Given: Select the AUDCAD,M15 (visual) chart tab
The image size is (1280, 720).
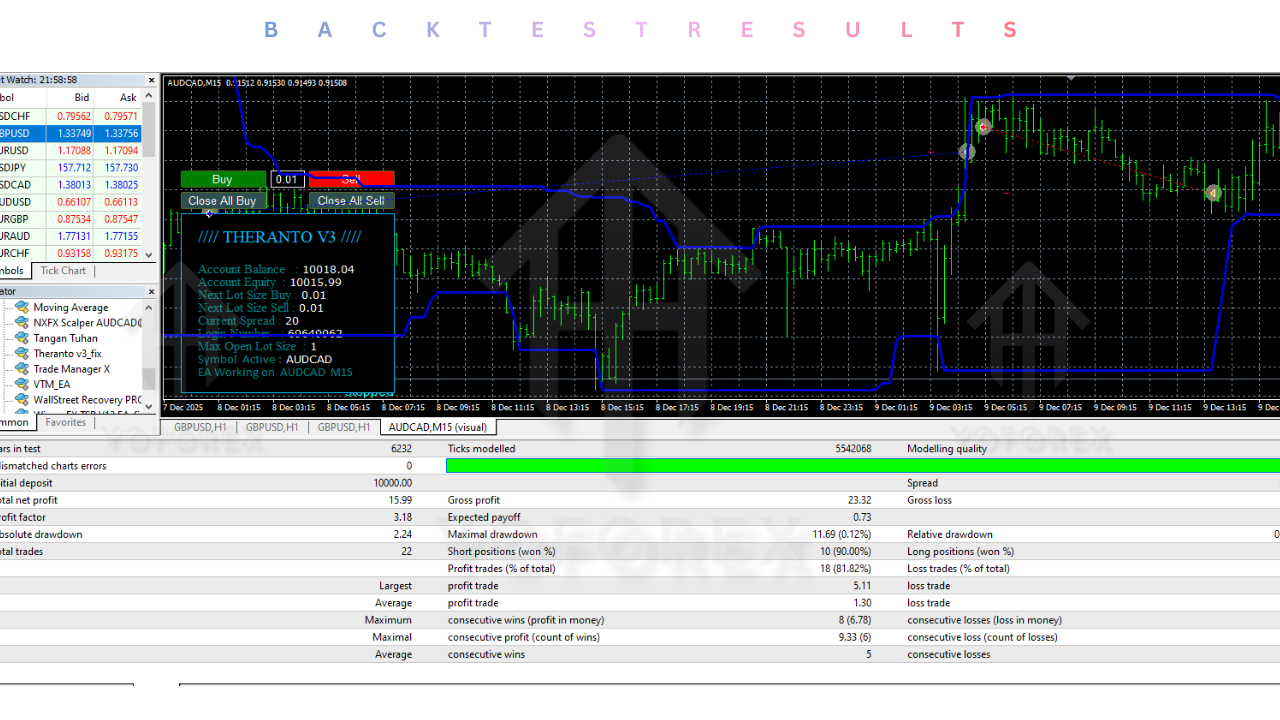Looking at the screenshot, I should coord(437,426).
